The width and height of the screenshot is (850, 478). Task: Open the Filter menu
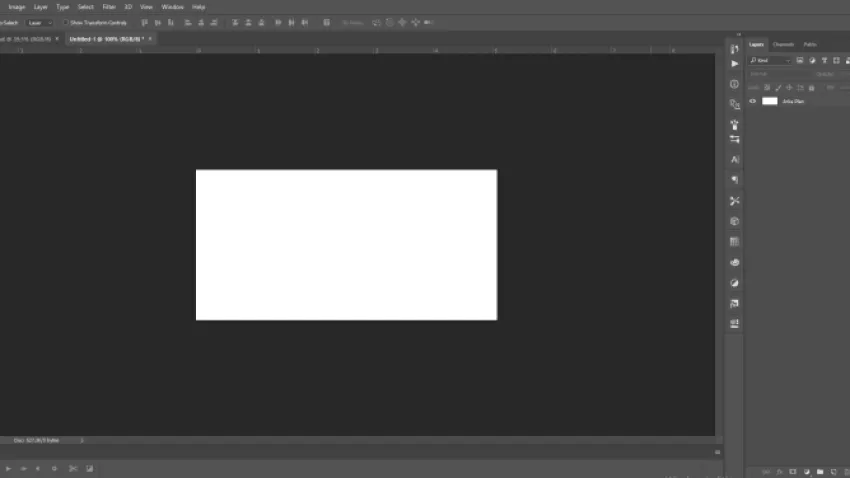point(109,6)
